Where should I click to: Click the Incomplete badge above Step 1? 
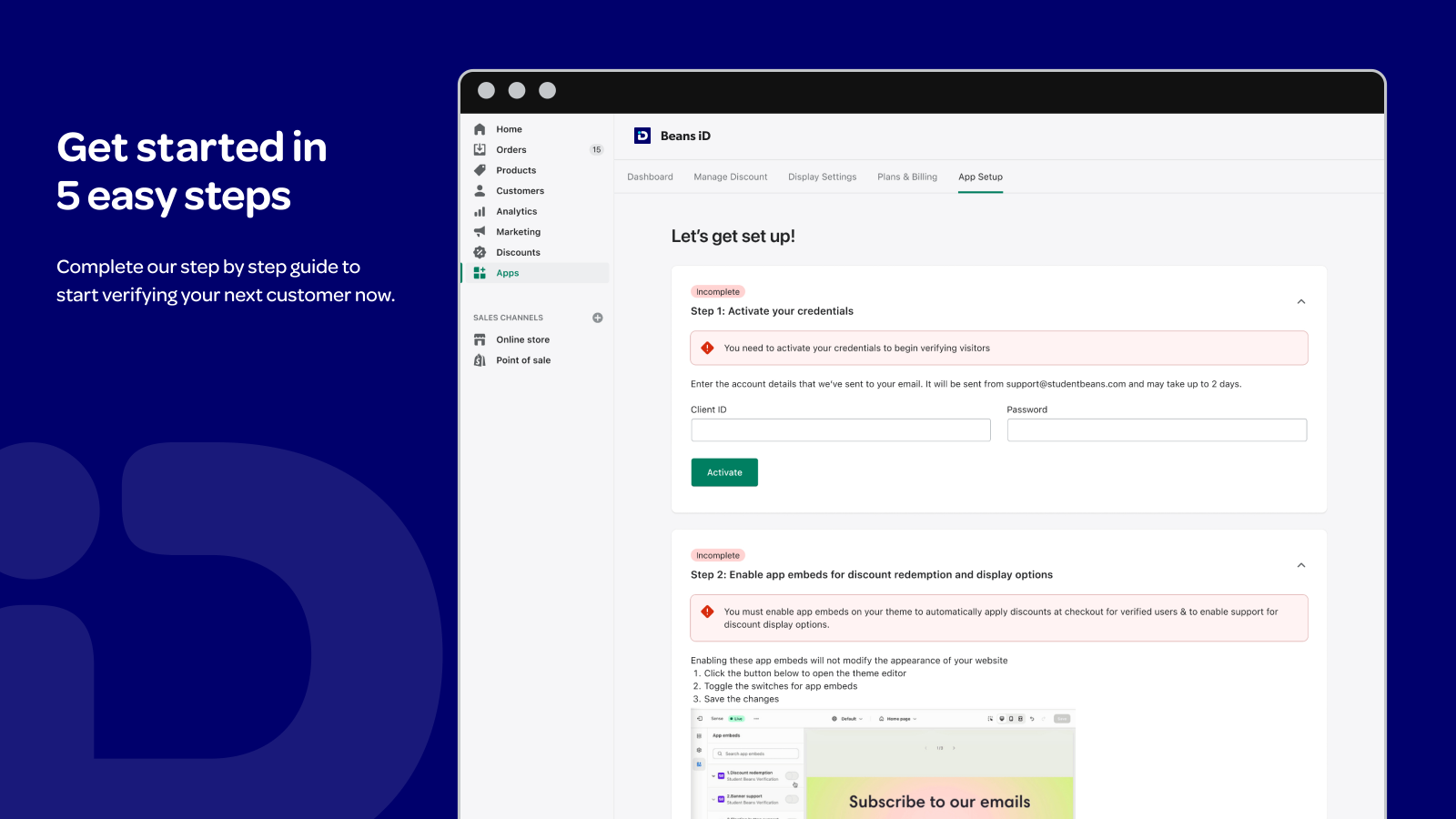click(718, 292)
